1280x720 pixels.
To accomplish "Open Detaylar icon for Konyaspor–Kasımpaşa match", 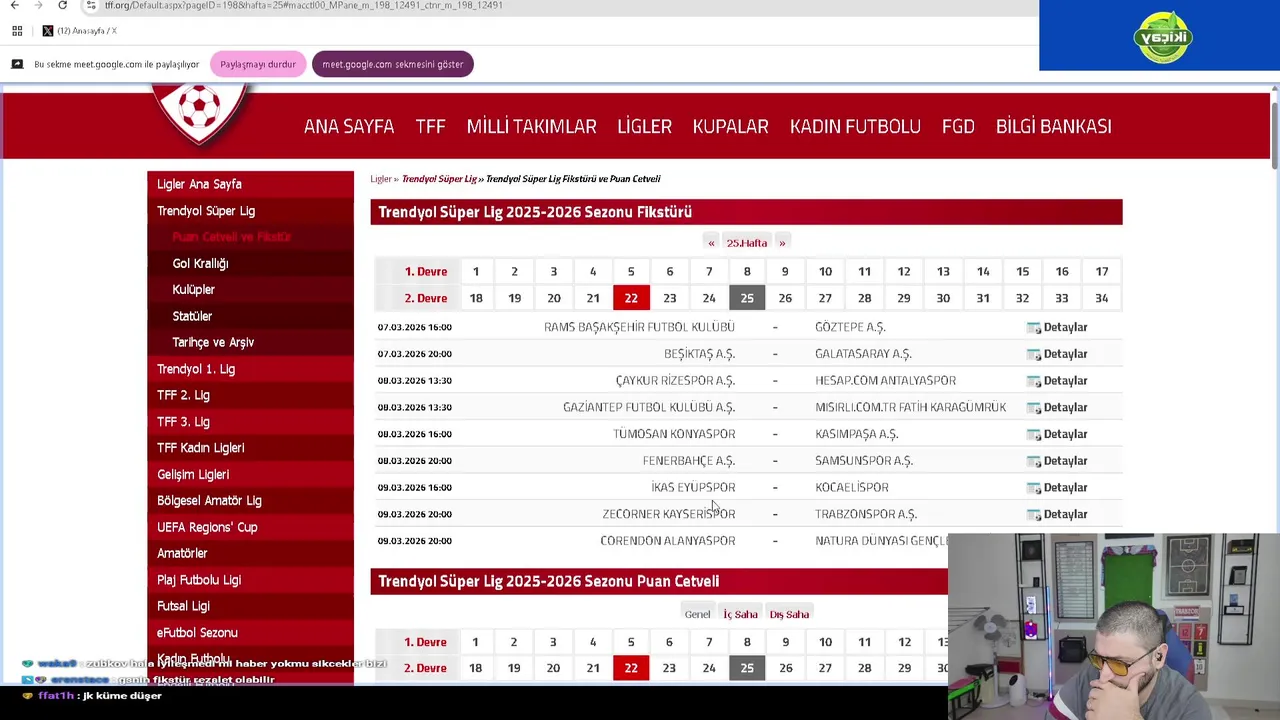I will coord(1034,434).
